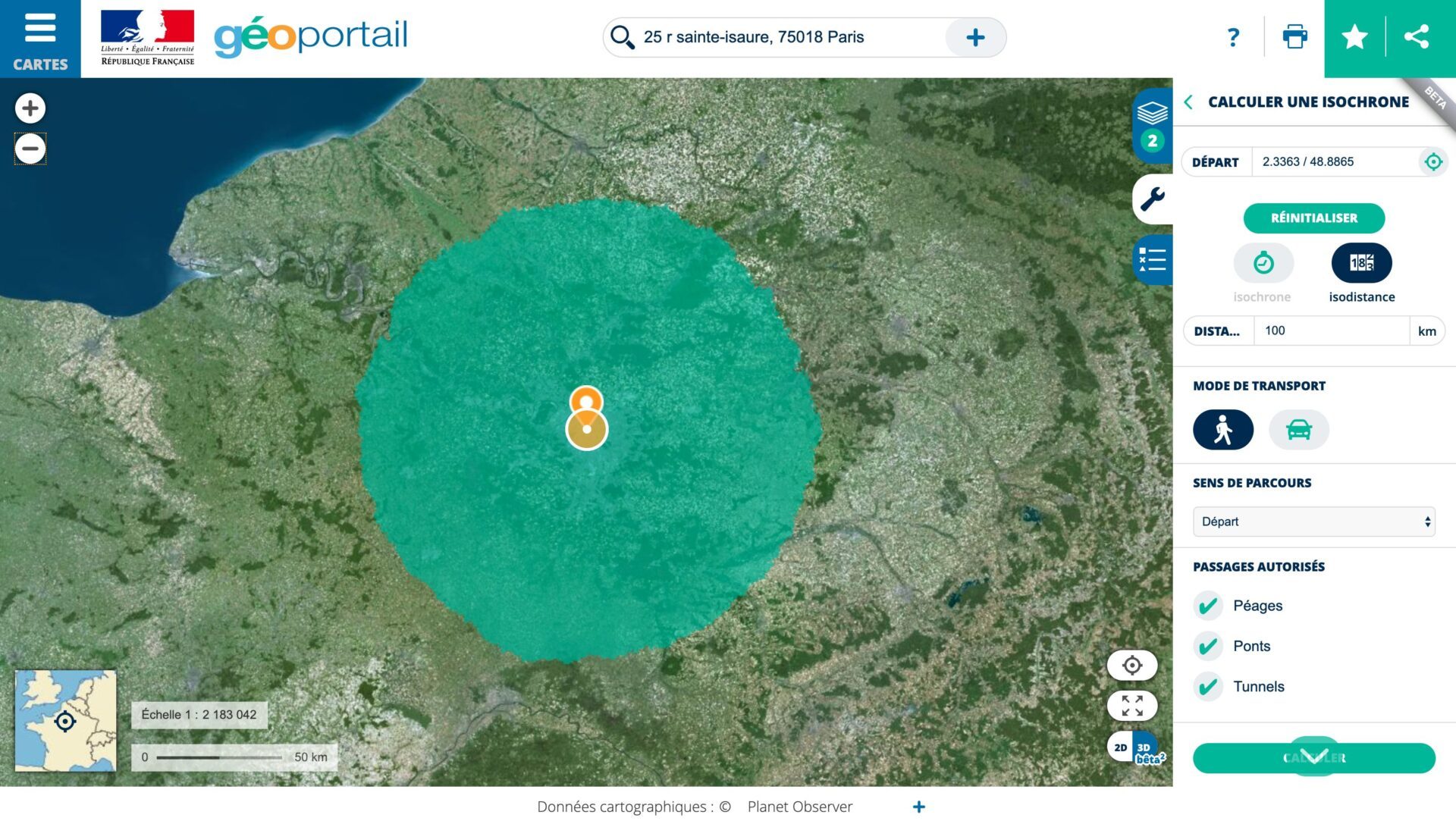Image resolution: width=1456 pixels, height=824 pixels.
Task: Open the Sens de parcours dropdown
Action: [x=1313, y=522]
